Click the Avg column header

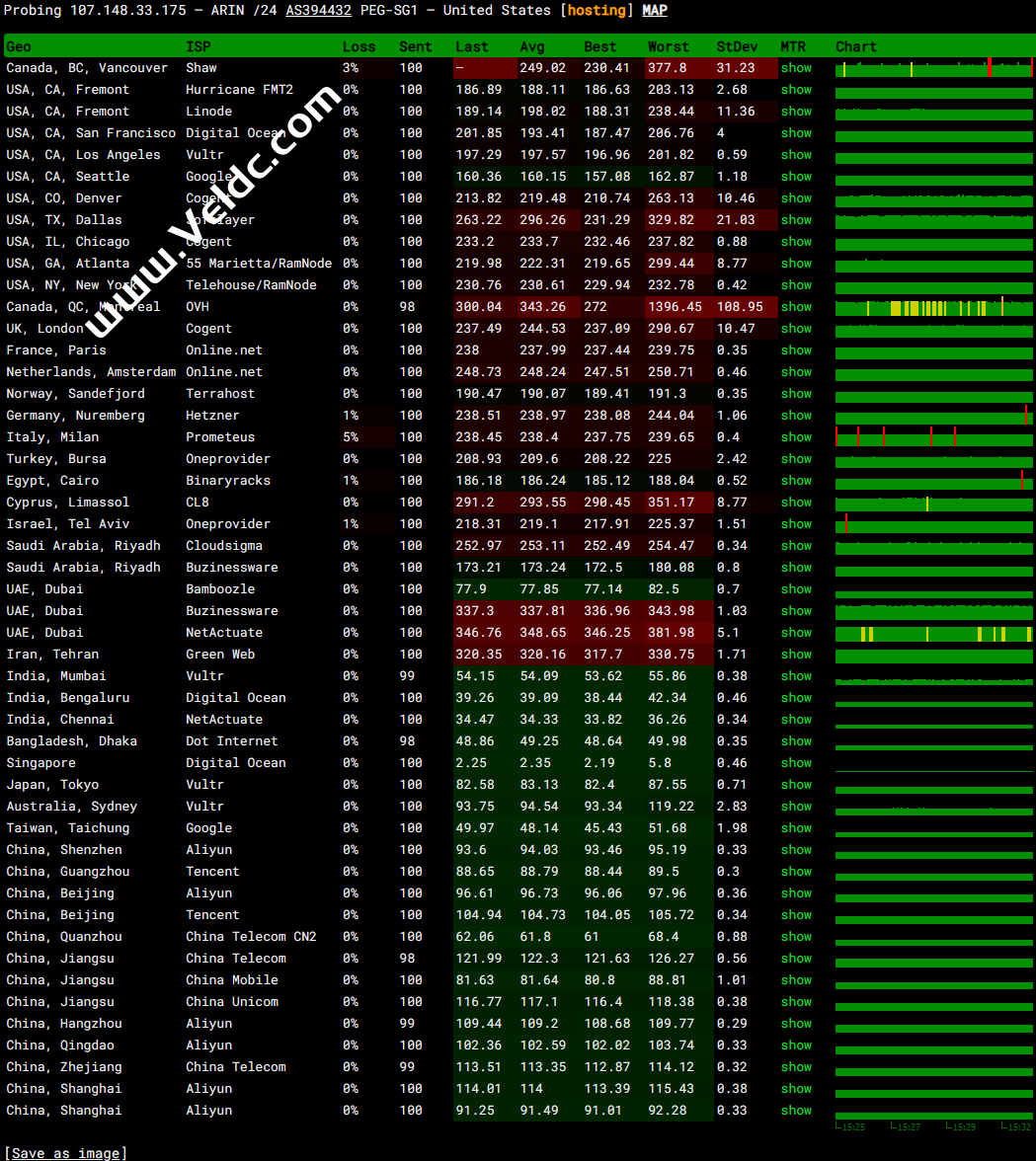pos(531,46)
